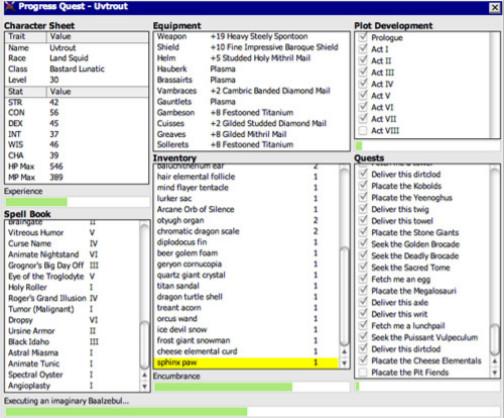Select the Weapon equipment row

(252, 36)
